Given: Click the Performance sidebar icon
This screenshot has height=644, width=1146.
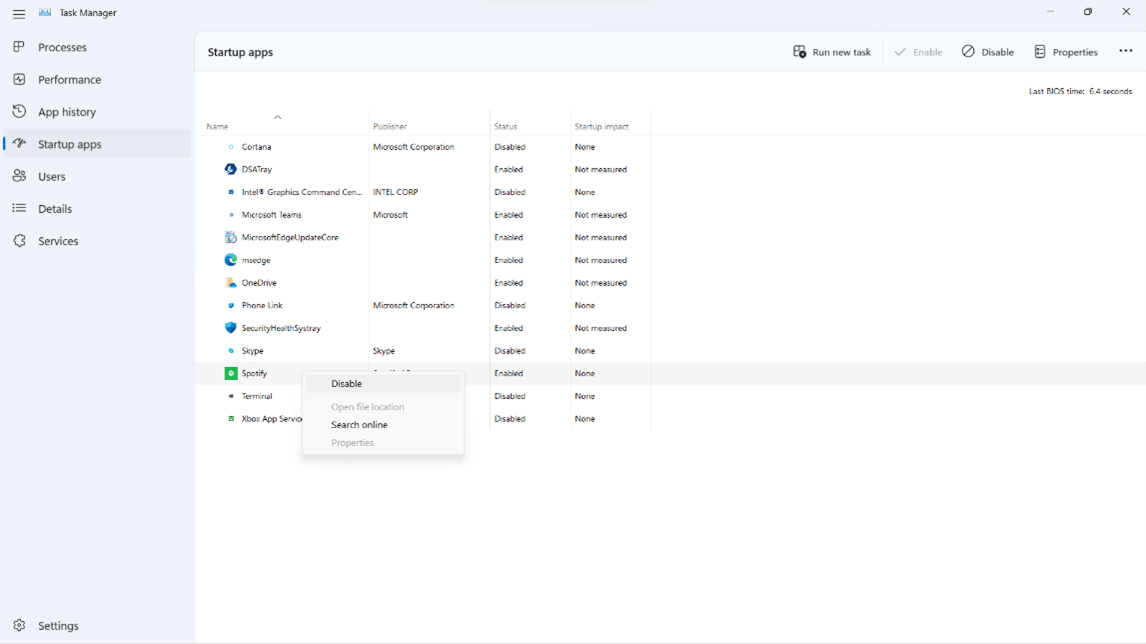Looking at the screenshot, I should point(19,79).
